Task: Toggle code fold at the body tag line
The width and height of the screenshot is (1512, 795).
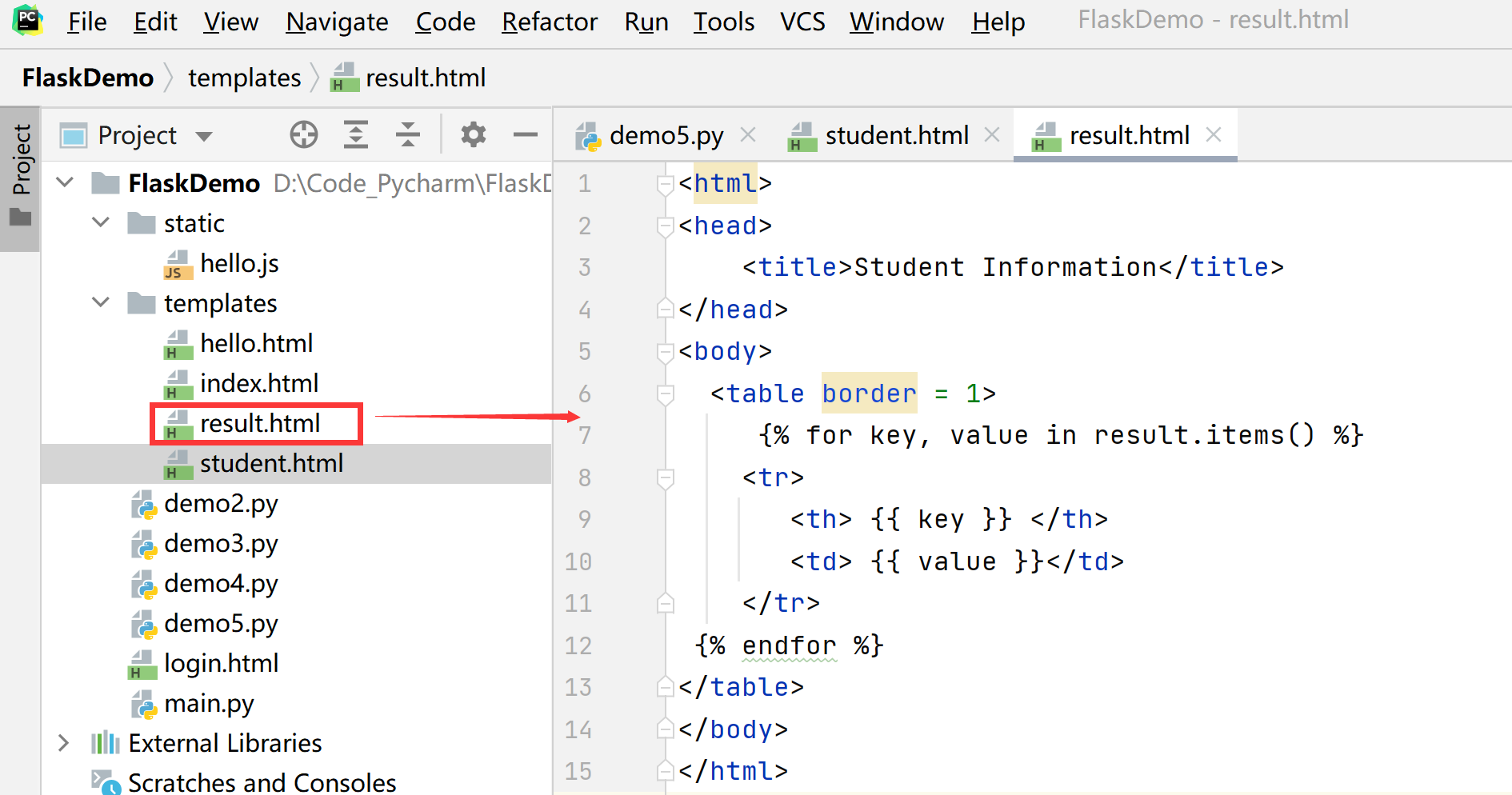Action: [x=665, y=352]
